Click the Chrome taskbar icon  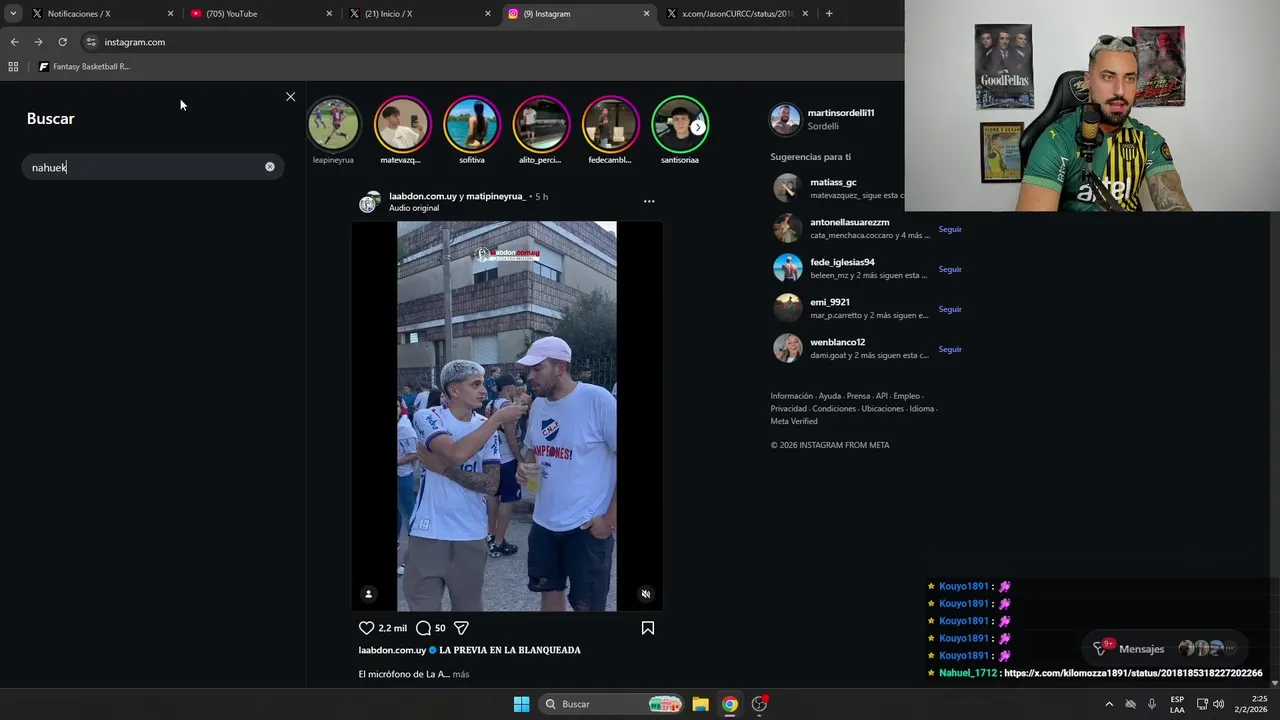click(x=730, y=704)
